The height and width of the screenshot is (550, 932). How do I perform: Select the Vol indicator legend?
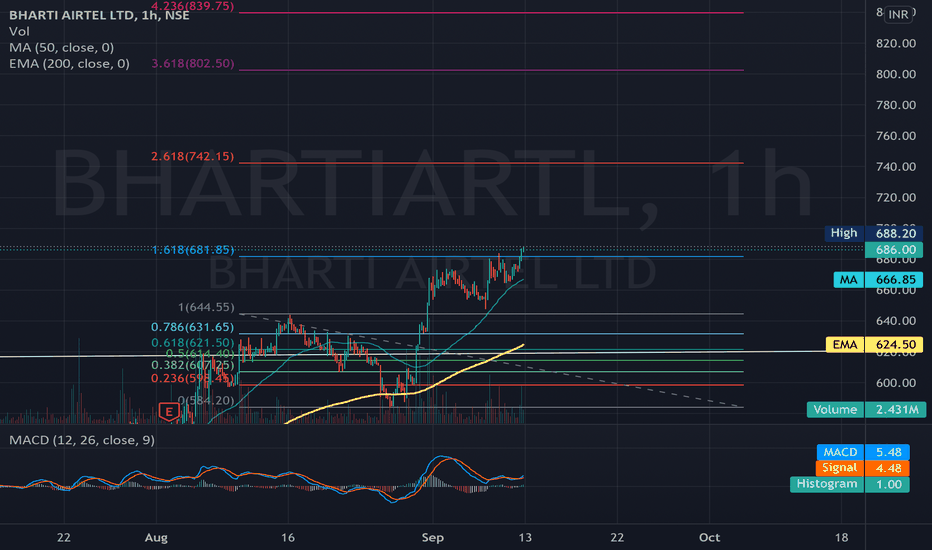point(19,32)
